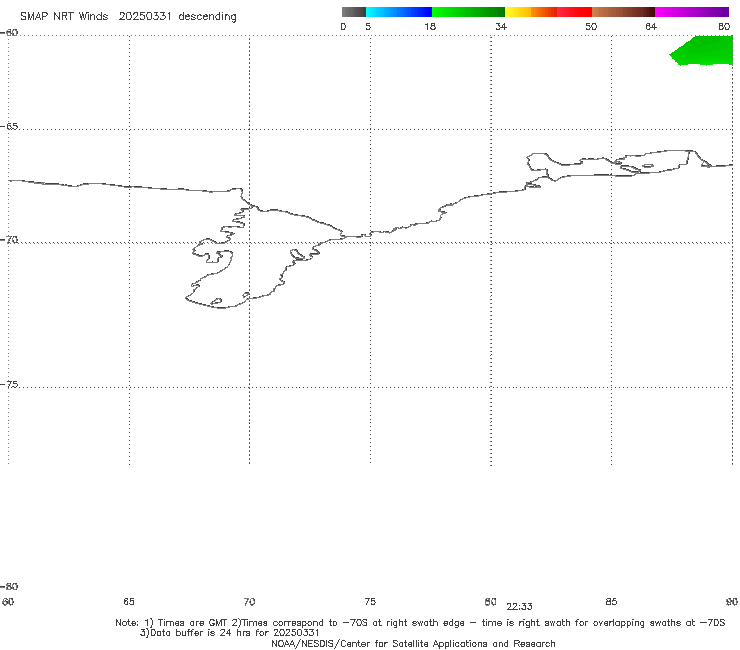Click the "70" longitude axis label
This screenshot has height=650, width=740.
point(249,601)
